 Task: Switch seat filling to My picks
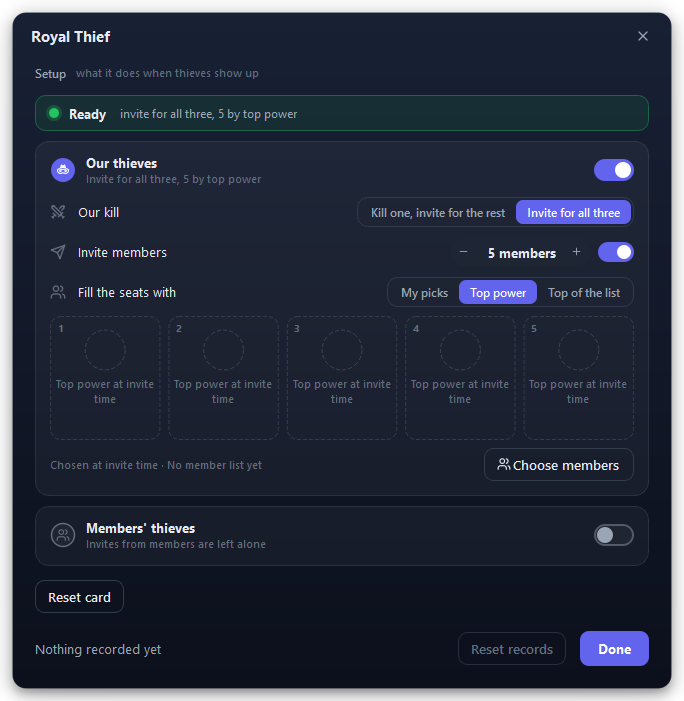coord(424,293)
